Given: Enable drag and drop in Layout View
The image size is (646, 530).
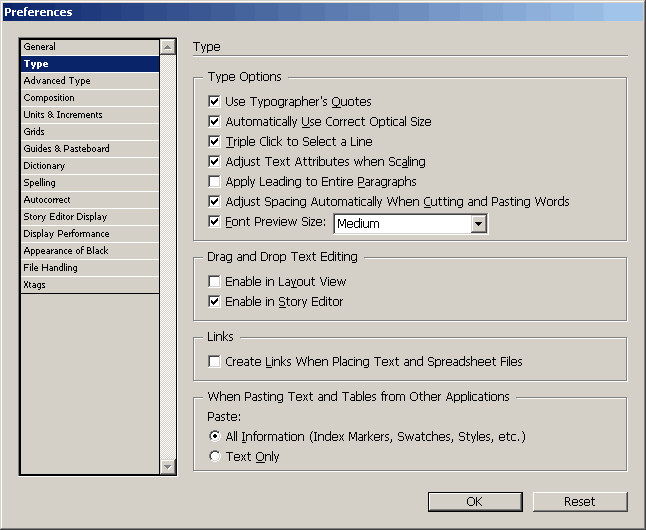Looking at the screenshot, I should pos(214,281).
